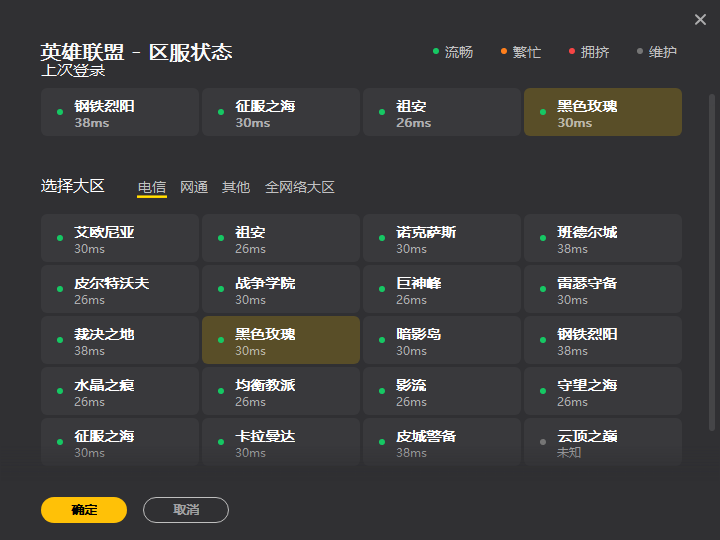Open the 全网络大区 tab

click(300, 187)
